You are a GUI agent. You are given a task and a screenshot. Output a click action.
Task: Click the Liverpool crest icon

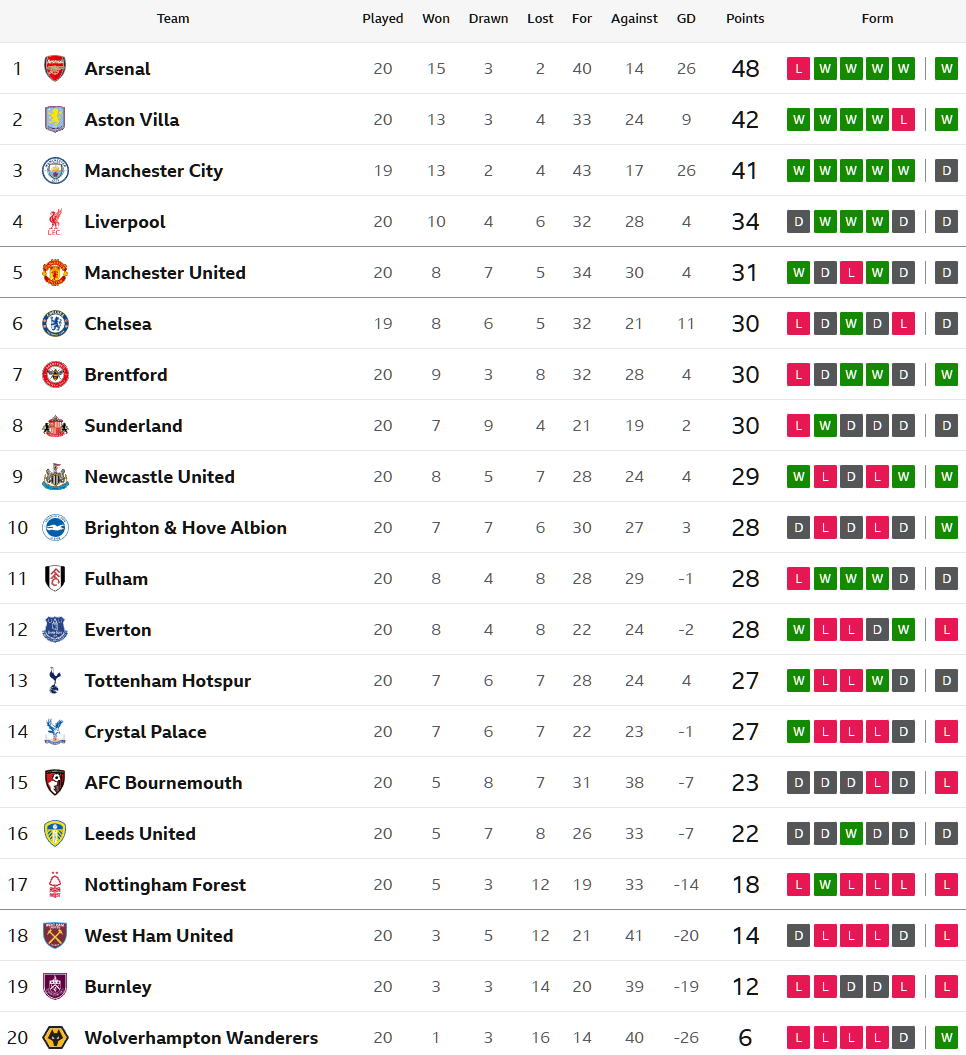point(55,221)
